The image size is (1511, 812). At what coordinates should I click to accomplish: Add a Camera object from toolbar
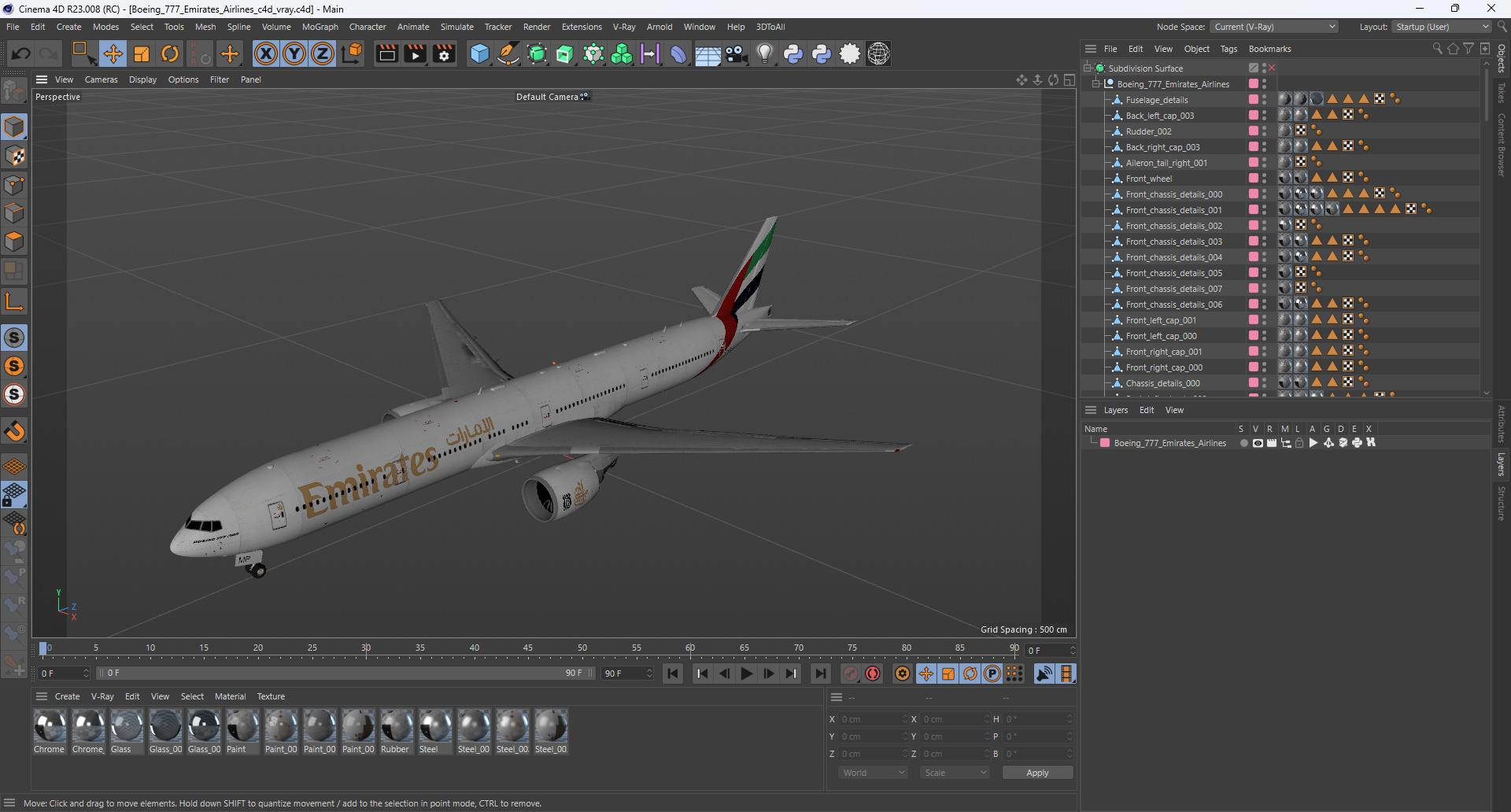pos(736,54)
